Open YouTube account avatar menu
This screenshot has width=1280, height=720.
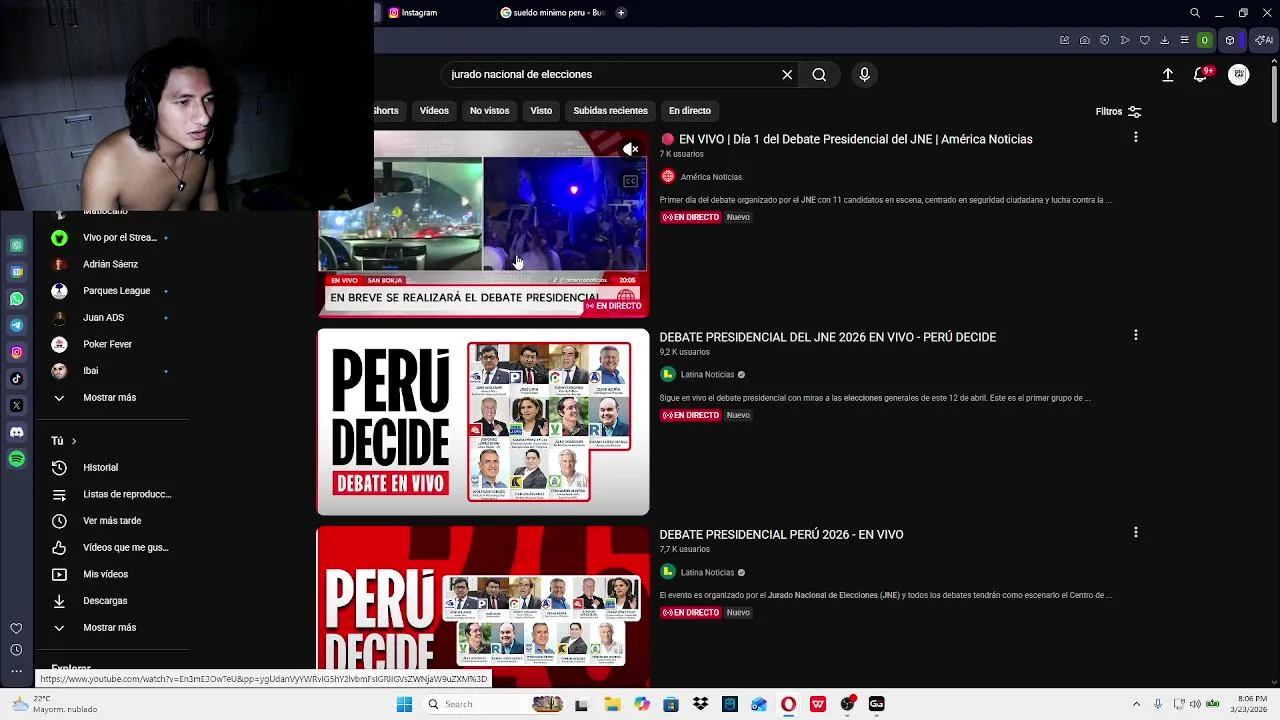click(1239, 74)
